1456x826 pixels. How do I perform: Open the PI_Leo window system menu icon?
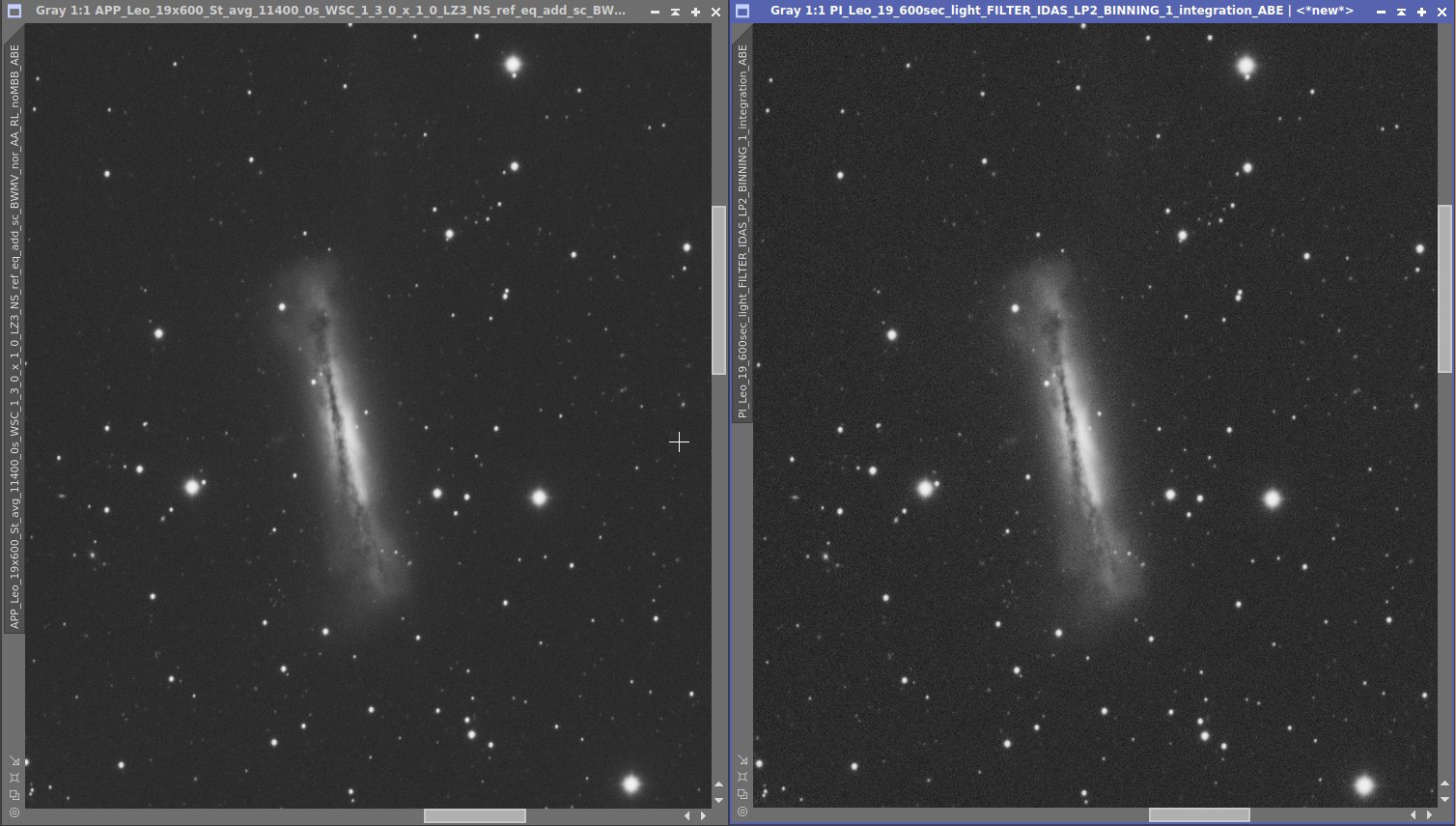(x=742, y=12)
